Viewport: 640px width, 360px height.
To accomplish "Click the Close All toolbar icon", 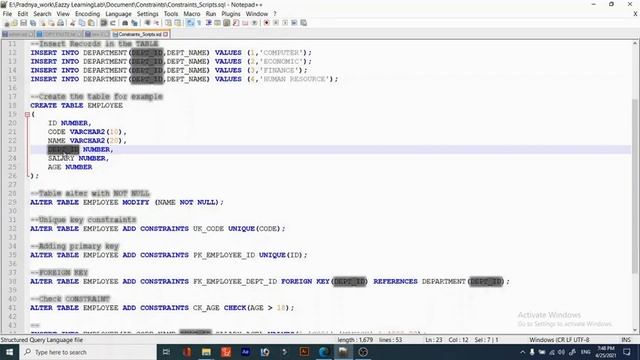I will (x=51, y=23).
